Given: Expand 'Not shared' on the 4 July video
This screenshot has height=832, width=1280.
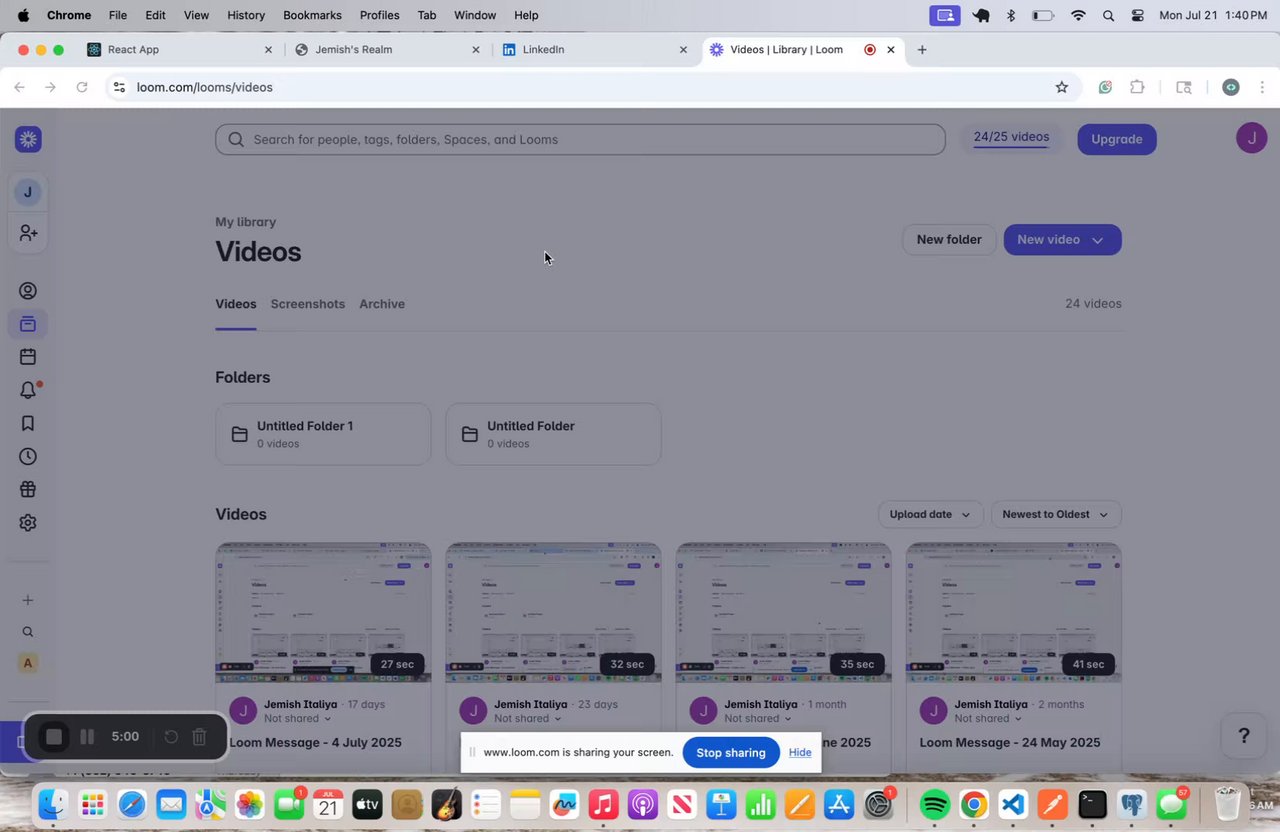Looking at the screenshot, I should tap(298, 718).
